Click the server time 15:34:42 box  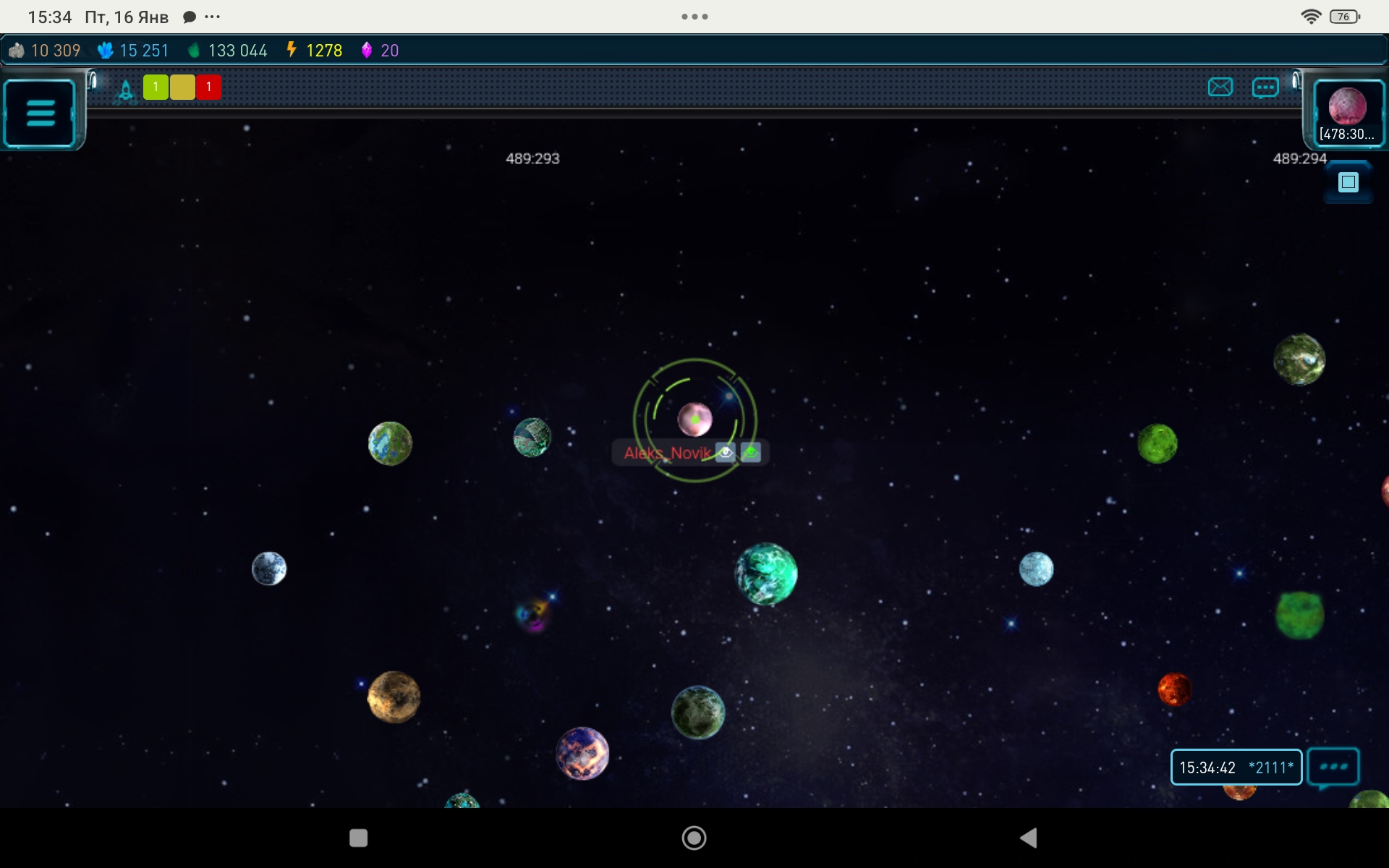[1236, 767]
